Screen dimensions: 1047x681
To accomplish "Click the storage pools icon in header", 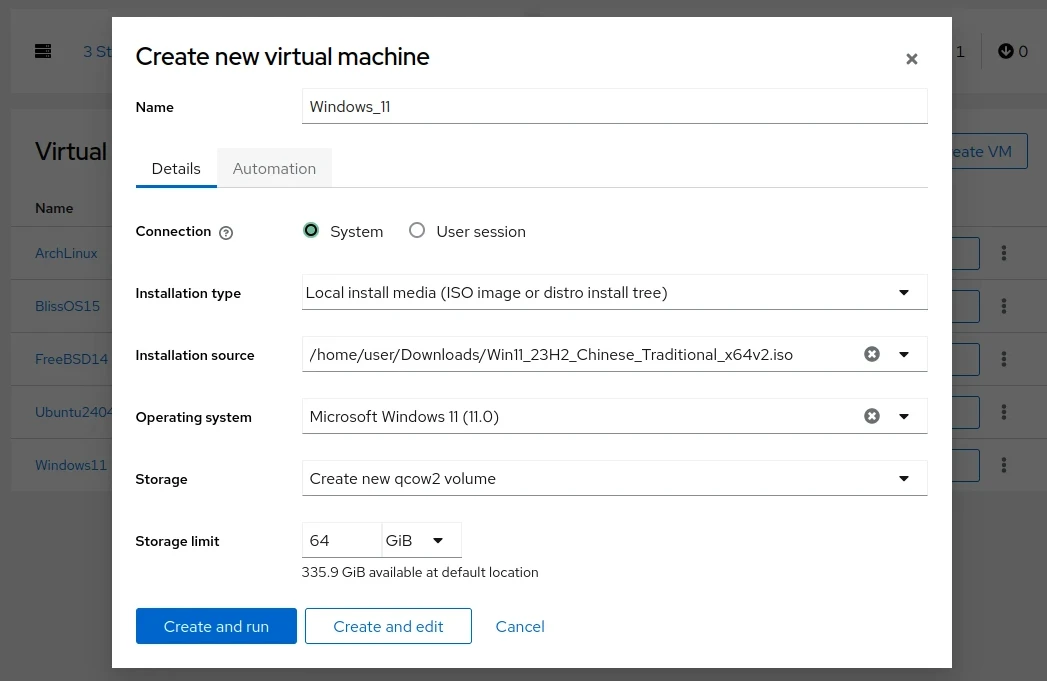I will click(43, 51).
